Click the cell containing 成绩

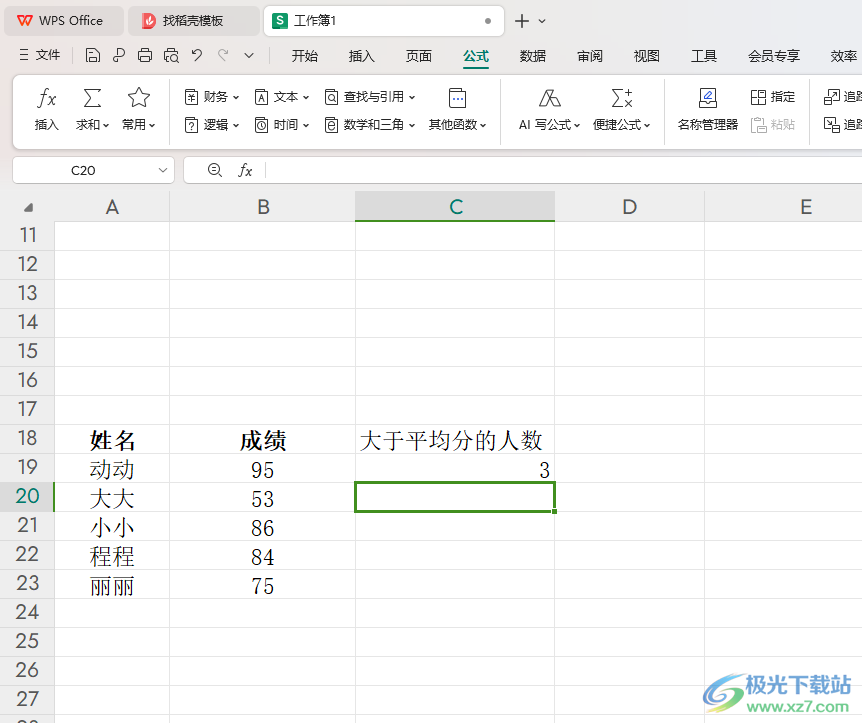click(x=263, y=439)
